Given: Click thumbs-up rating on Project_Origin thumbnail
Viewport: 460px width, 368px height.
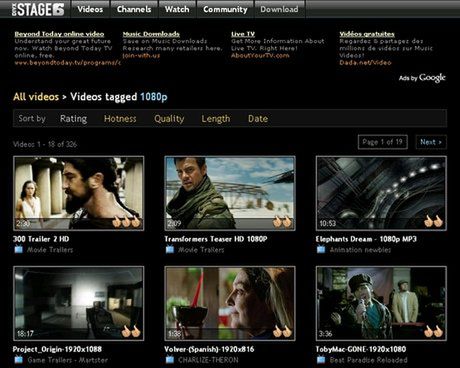Looking at the screenshot, I should click(x=131, y=332).
